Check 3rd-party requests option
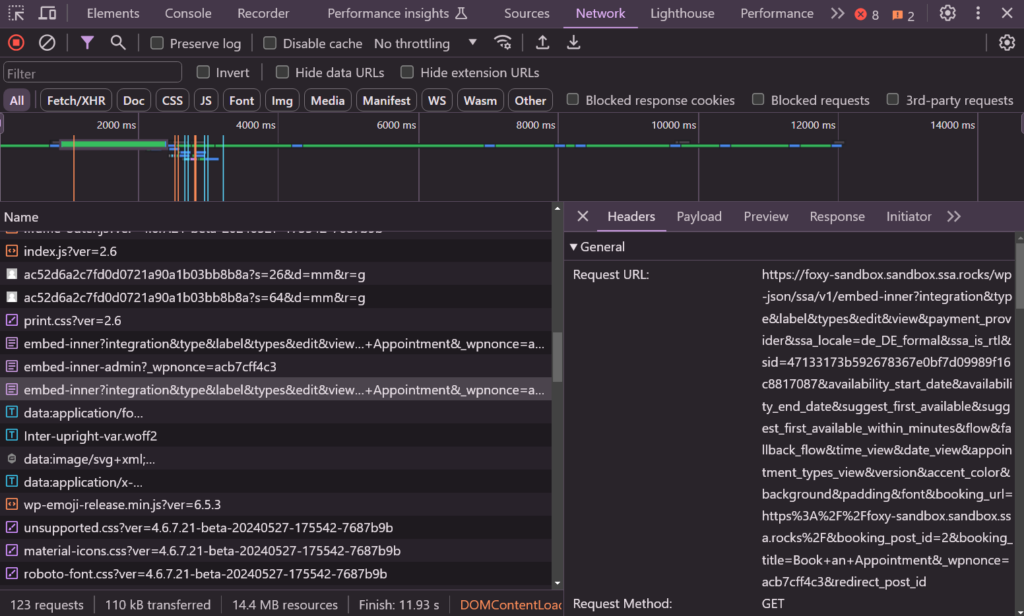The image size is (1024, 616). coord(892,99)
